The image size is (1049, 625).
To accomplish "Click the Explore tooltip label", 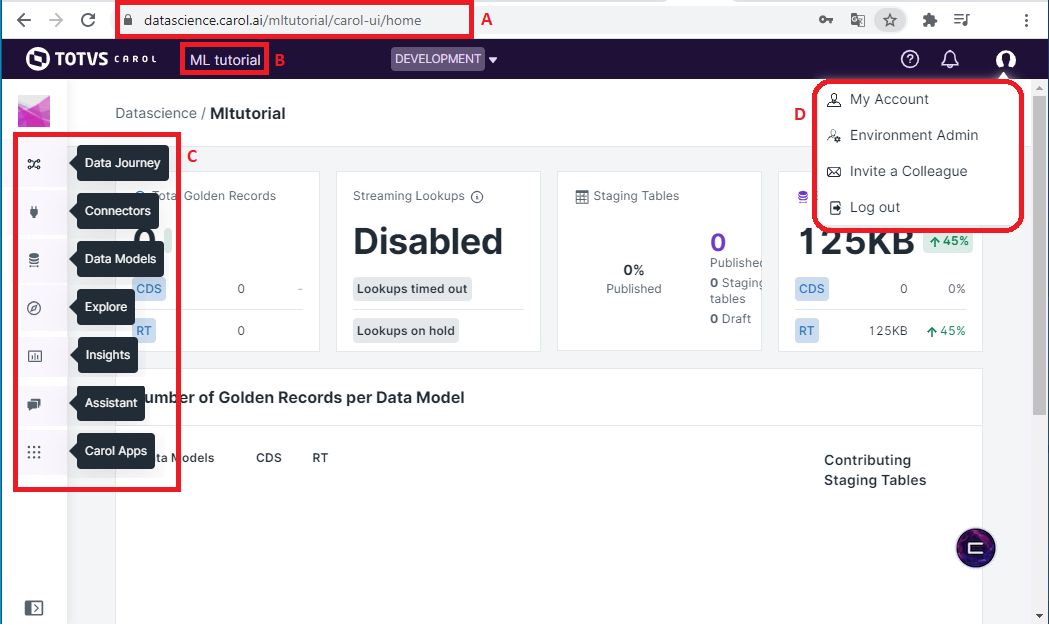I will [106, 308].
